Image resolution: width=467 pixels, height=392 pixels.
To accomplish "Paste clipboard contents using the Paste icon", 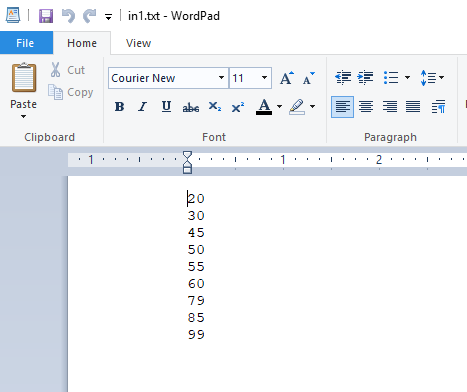I will [x=24, y=77].
